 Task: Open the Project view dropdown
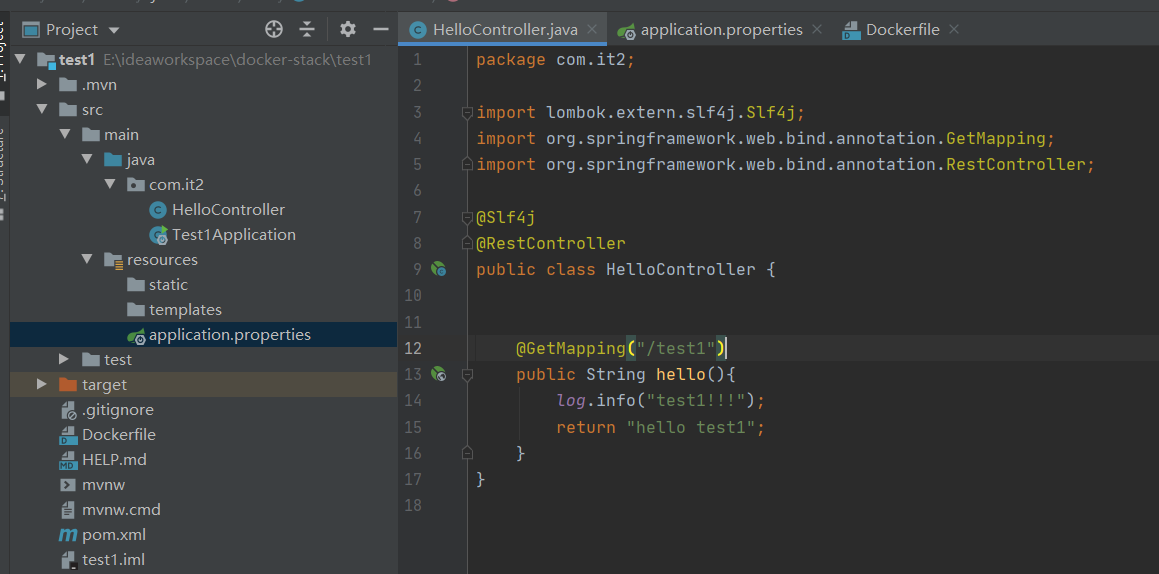(x=114, y=30)
